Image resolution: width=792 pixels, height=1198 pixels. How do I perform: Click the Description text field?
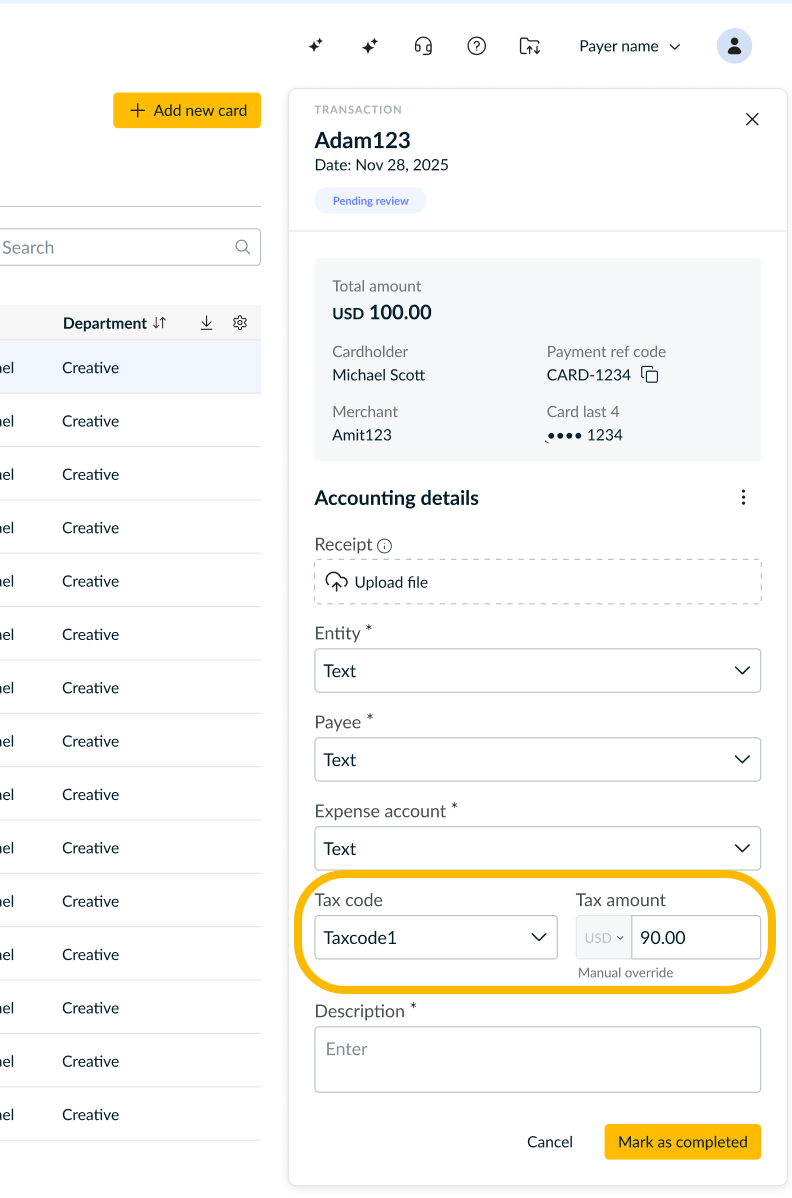(x=538, y=1060)
